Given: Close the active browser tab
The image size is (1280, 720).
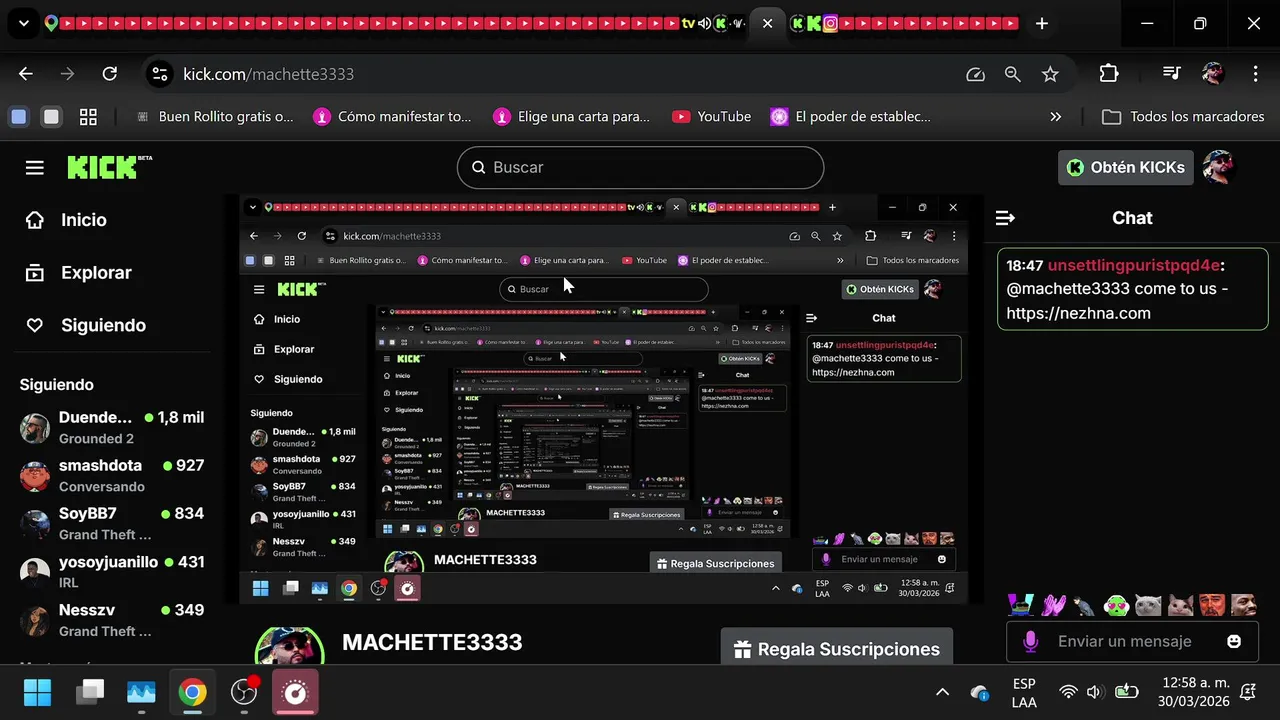Looking at the screenshot, I should (767, 23).
